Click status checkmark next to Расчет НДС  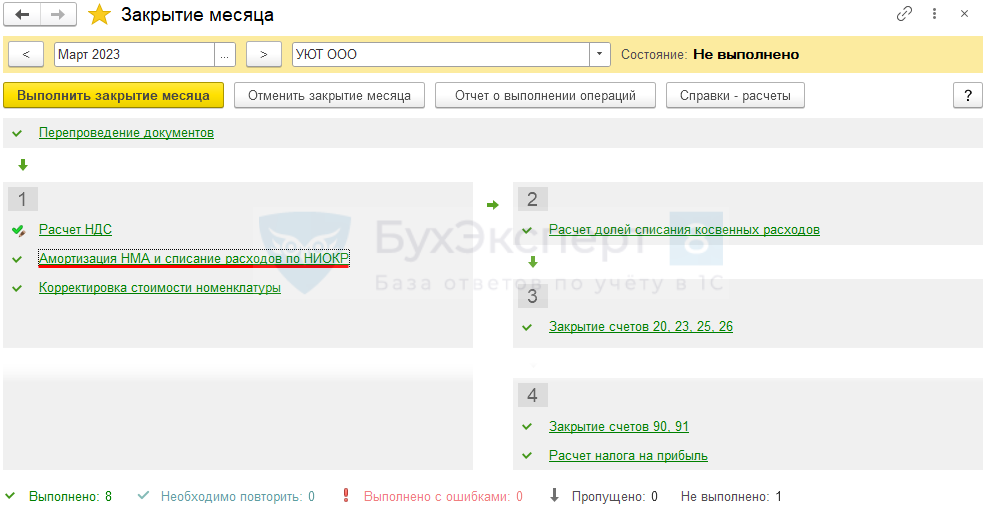pyautogui.click(x=18, y=230)
